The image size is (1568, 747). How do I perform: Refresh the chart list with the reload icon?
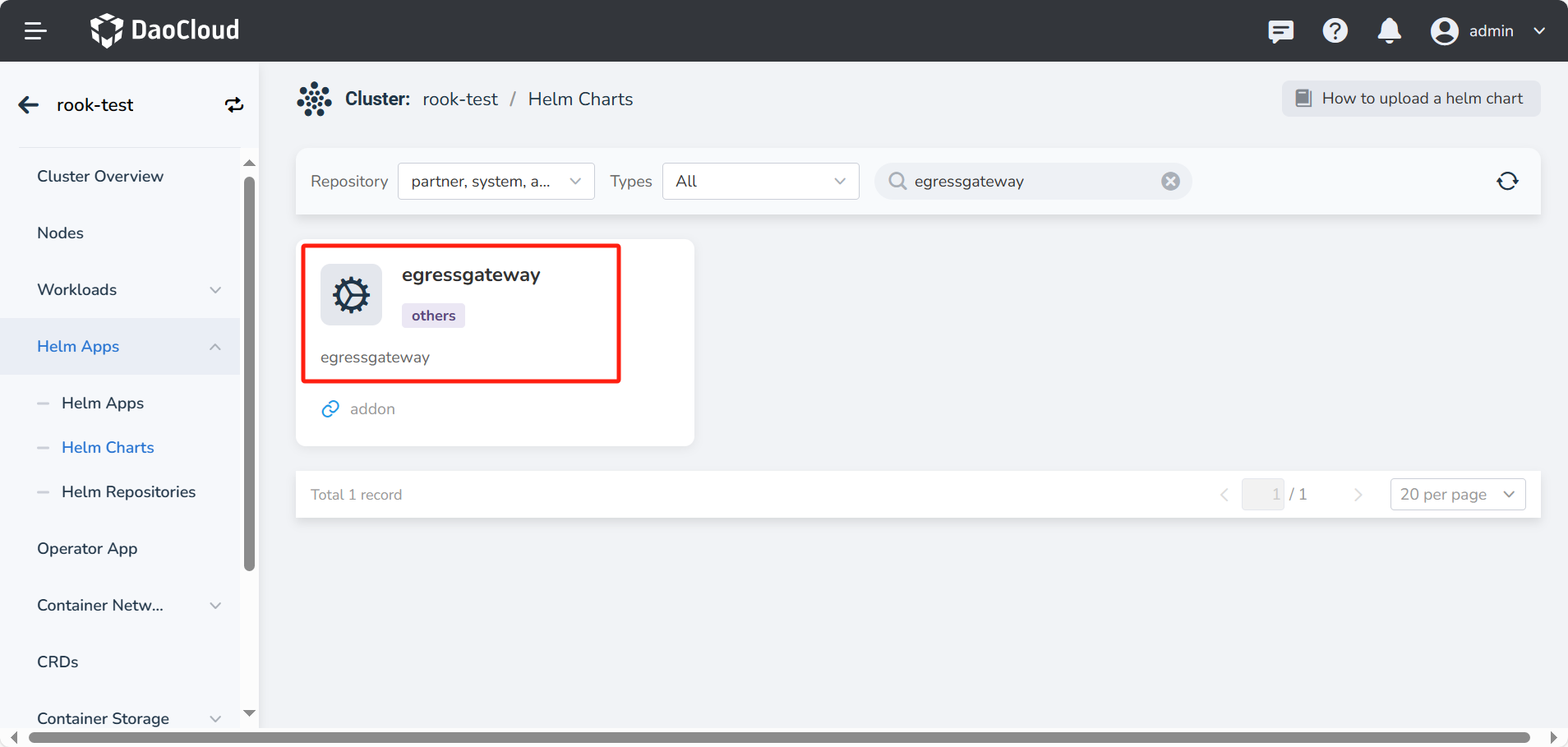(1506, 181)
